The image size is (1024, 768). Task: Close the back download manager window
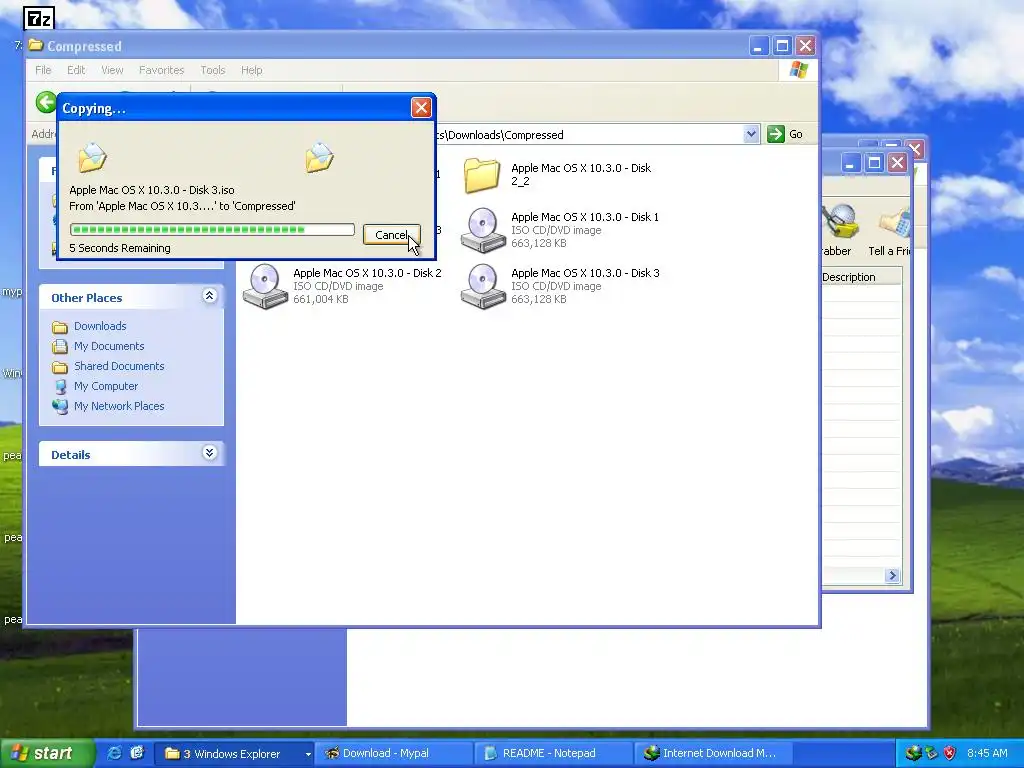click(x=897, y=163)
